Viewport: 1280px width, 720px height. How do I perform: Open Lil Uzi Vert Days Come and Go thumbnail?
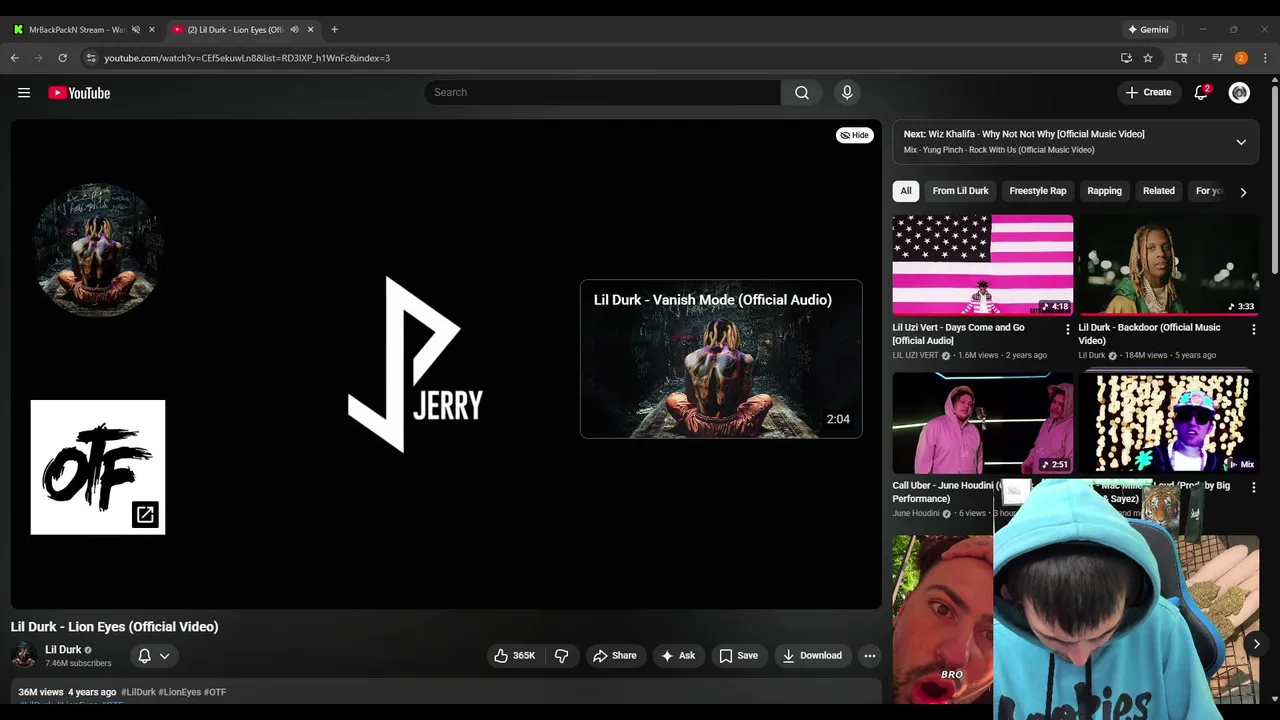point(983,265)
